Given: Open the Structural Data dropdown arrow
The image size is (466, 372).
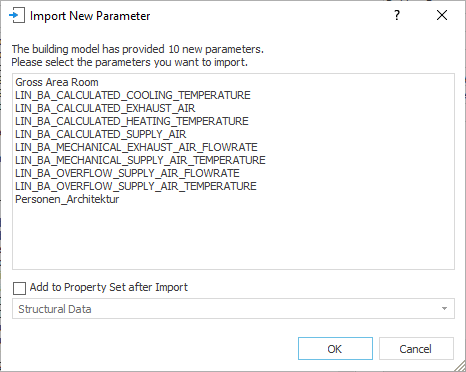Looking at the screenshot, I should pos(444,309).
